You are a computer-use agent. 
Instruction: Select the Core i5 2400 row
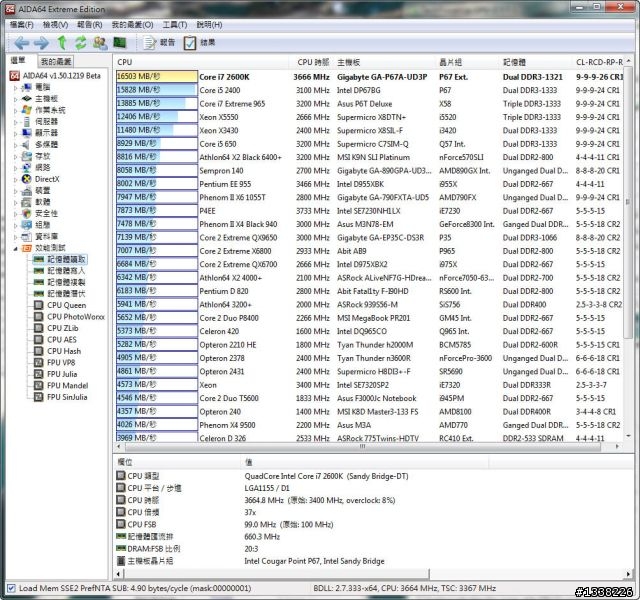(369, 90)
